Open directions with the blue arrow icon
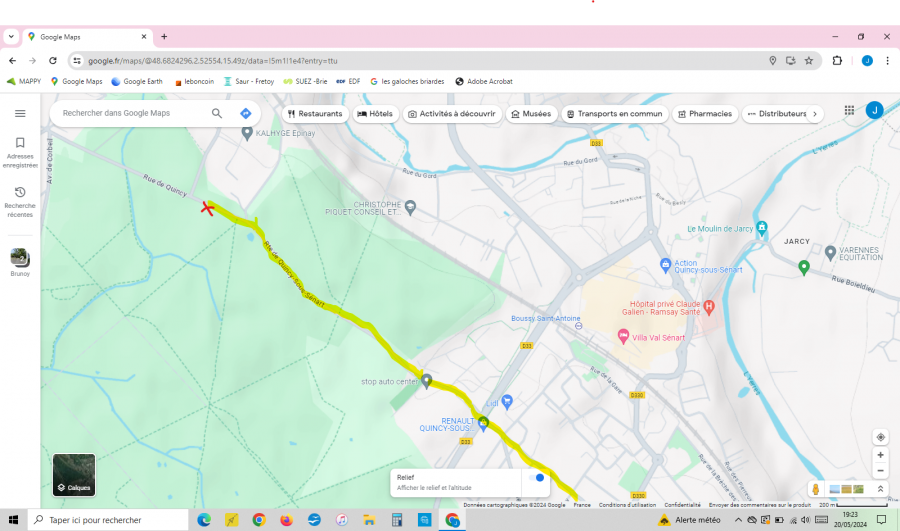Image resolution: width=900 pixels, height=531 pixels. 245,114
